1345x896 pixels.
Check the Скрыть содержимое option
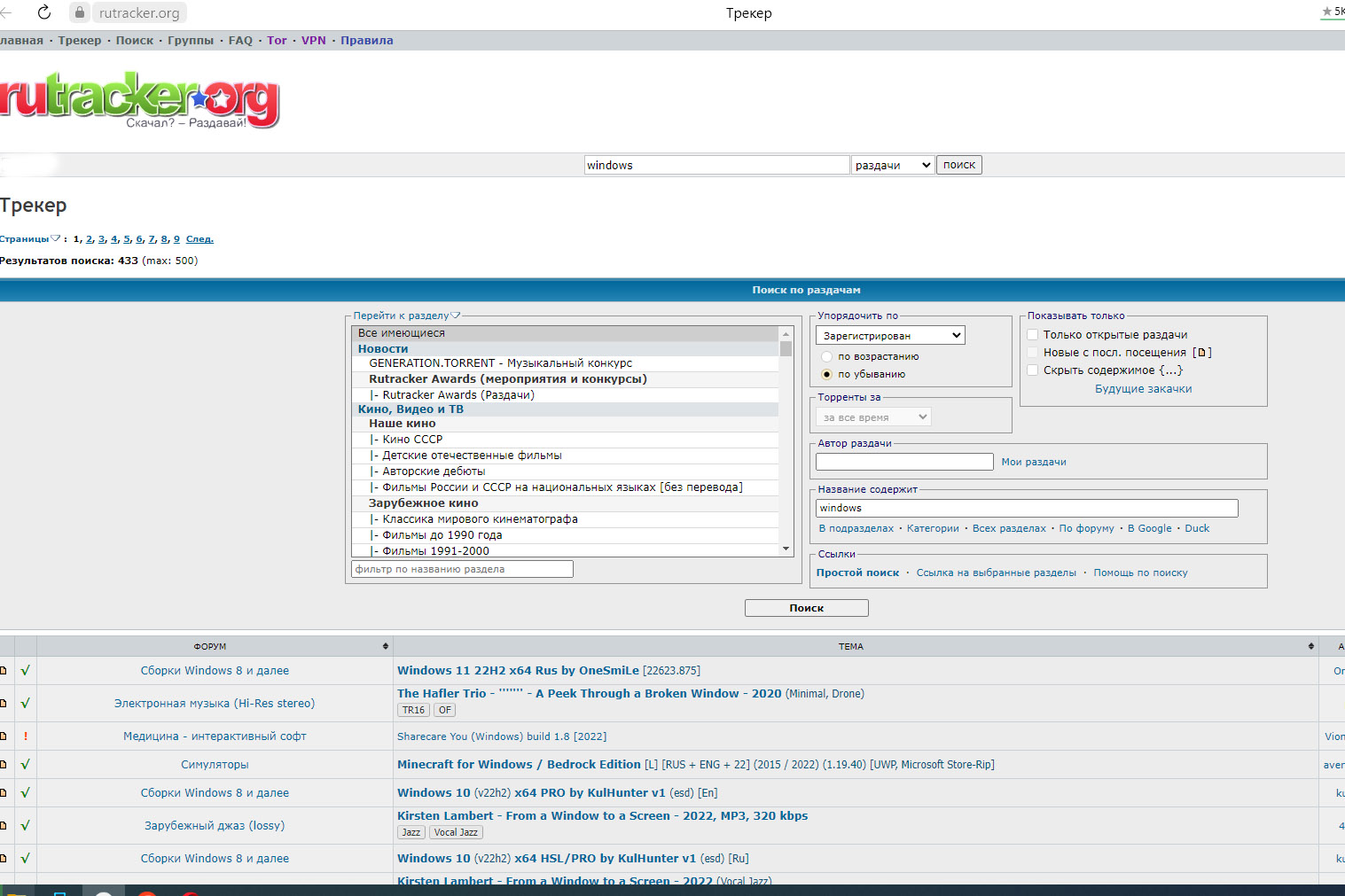coord(1033,370)
